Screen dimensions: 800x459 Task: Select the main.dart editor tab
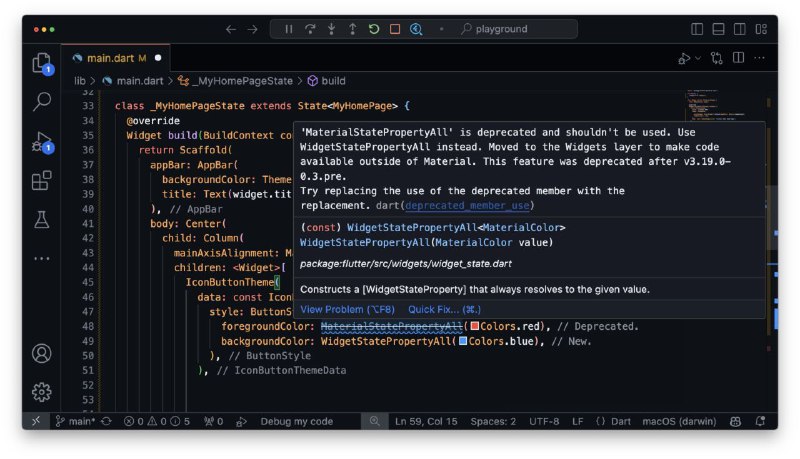tap(115, 58)
